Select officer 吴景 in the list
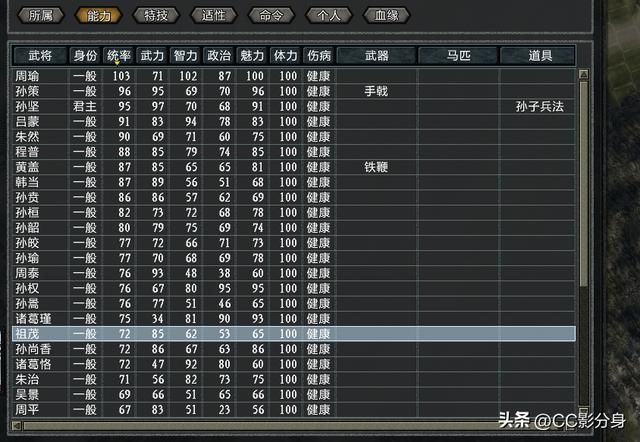 (x=294, y=394)
